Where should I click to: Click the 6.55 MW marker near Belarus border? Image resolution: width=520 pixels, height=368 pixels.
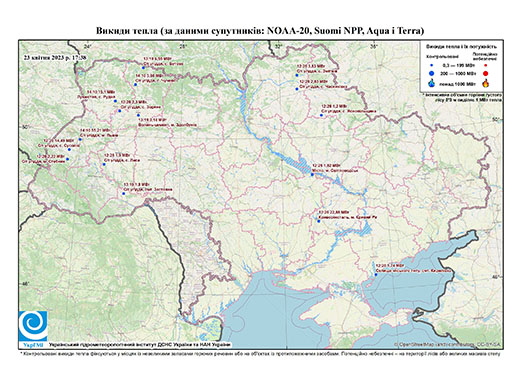[x=143, y=68]
